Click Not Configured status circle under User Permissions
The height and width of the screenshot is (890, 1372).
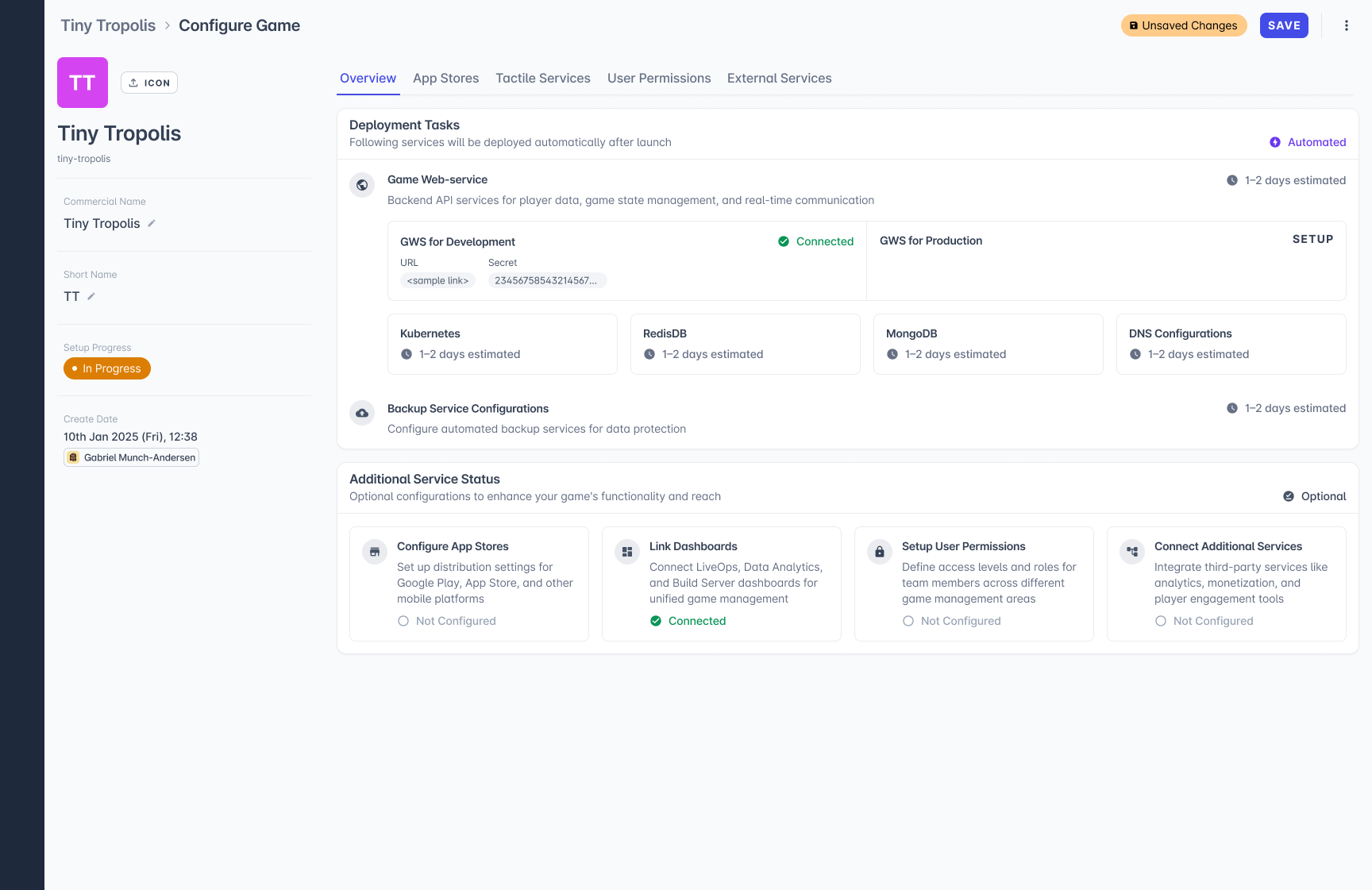coord(908,621)
